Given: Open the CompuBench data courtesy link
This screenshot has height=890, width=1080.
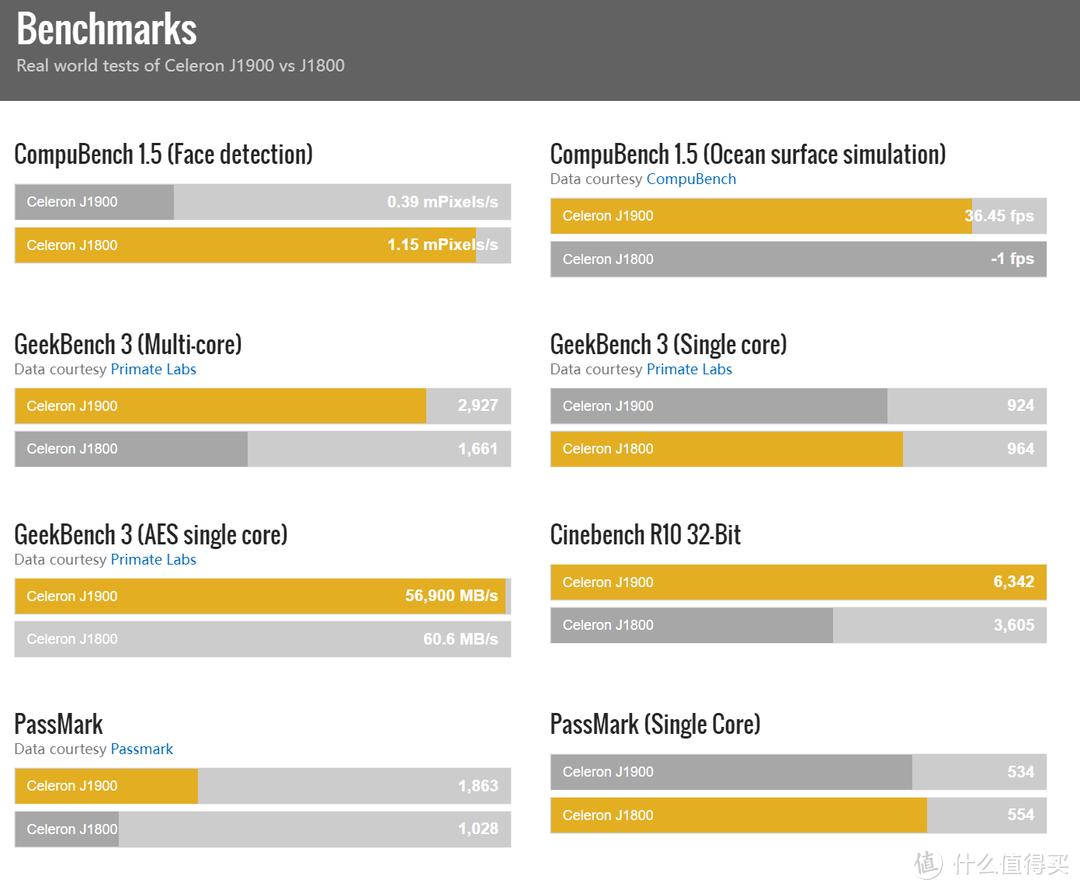Looking at the screenshot, I should click(691, 179).
